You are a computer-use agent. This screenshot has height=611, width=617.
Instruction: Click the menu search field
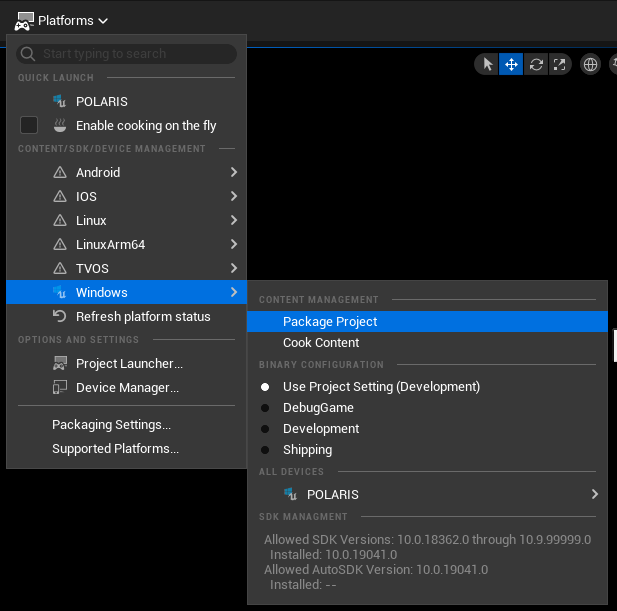136,54
